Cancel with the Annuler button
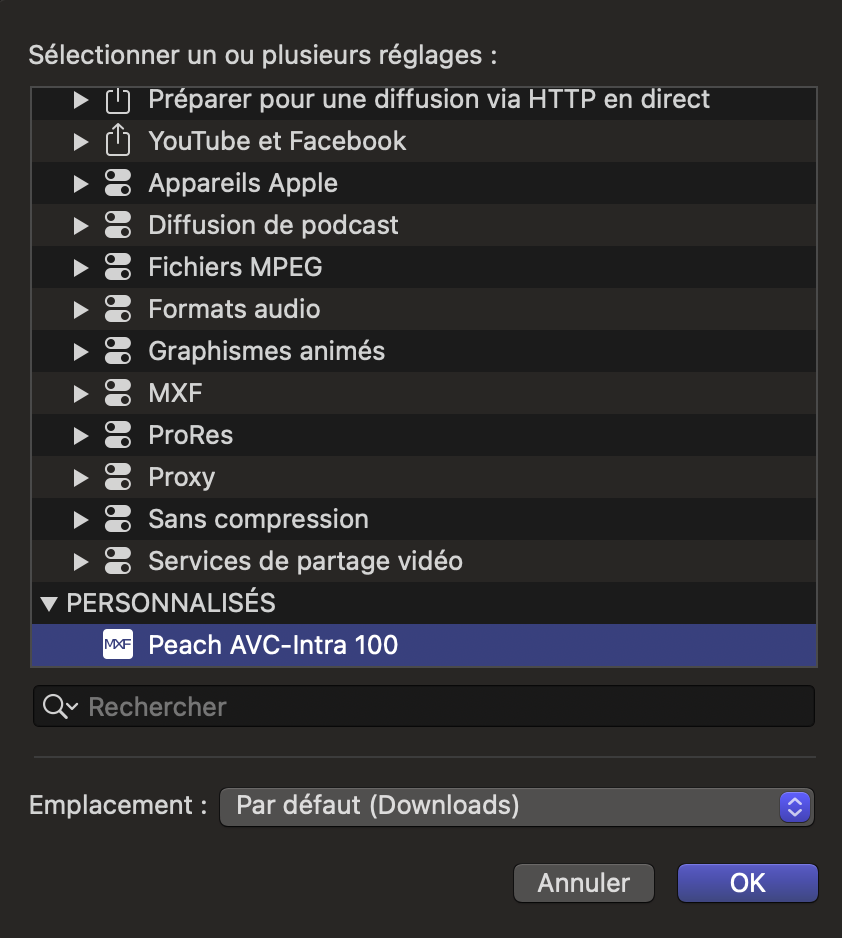Screen dimensions: 842x938 (x=584, y=883)
